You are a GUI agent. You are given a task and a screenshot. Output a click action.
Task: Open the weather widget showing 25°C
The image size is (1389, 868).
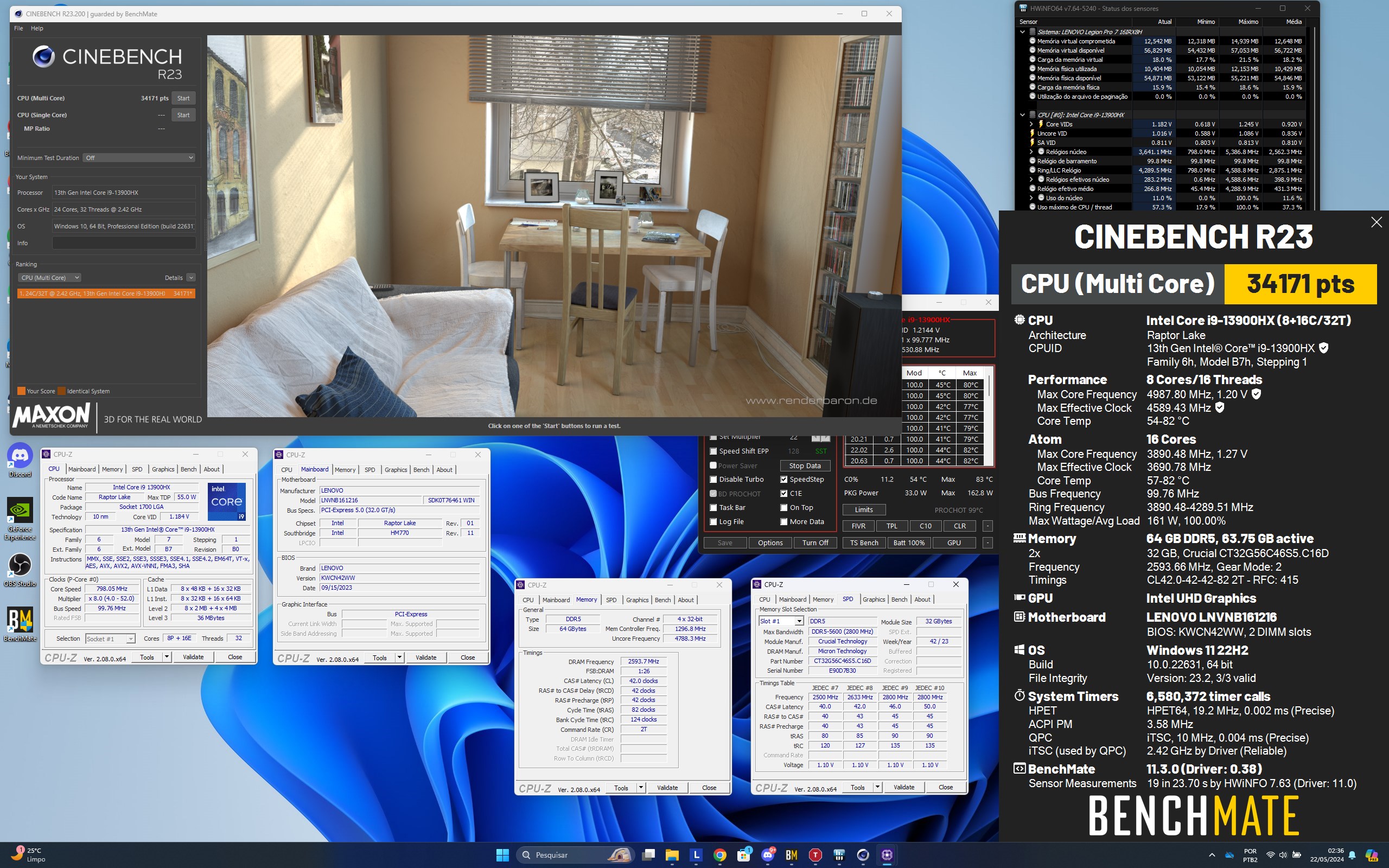pyautogui.click(x=29, y=855)
